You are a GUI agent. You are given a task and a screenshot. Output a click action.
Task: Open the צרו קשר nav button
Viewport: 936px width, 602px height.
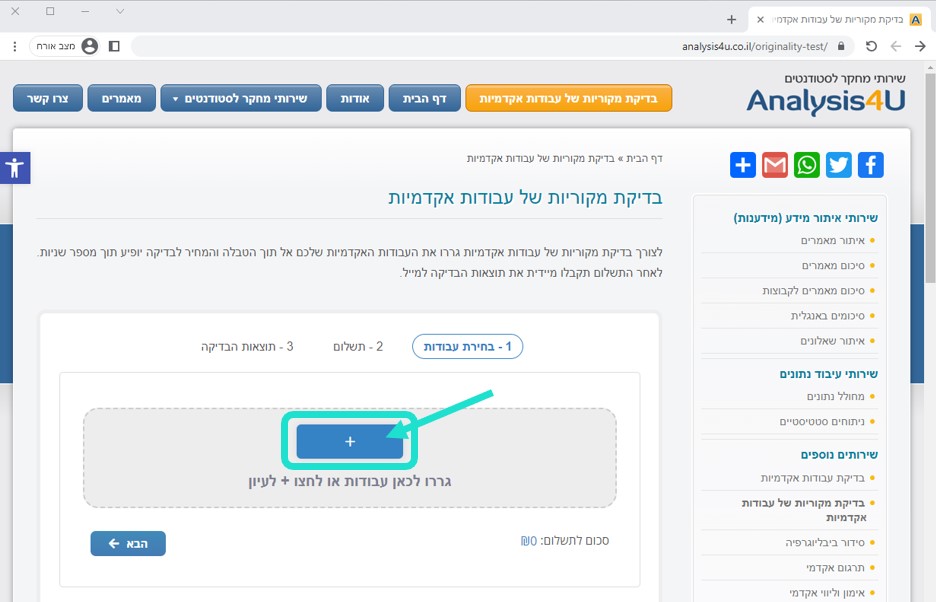coord(48,99)
